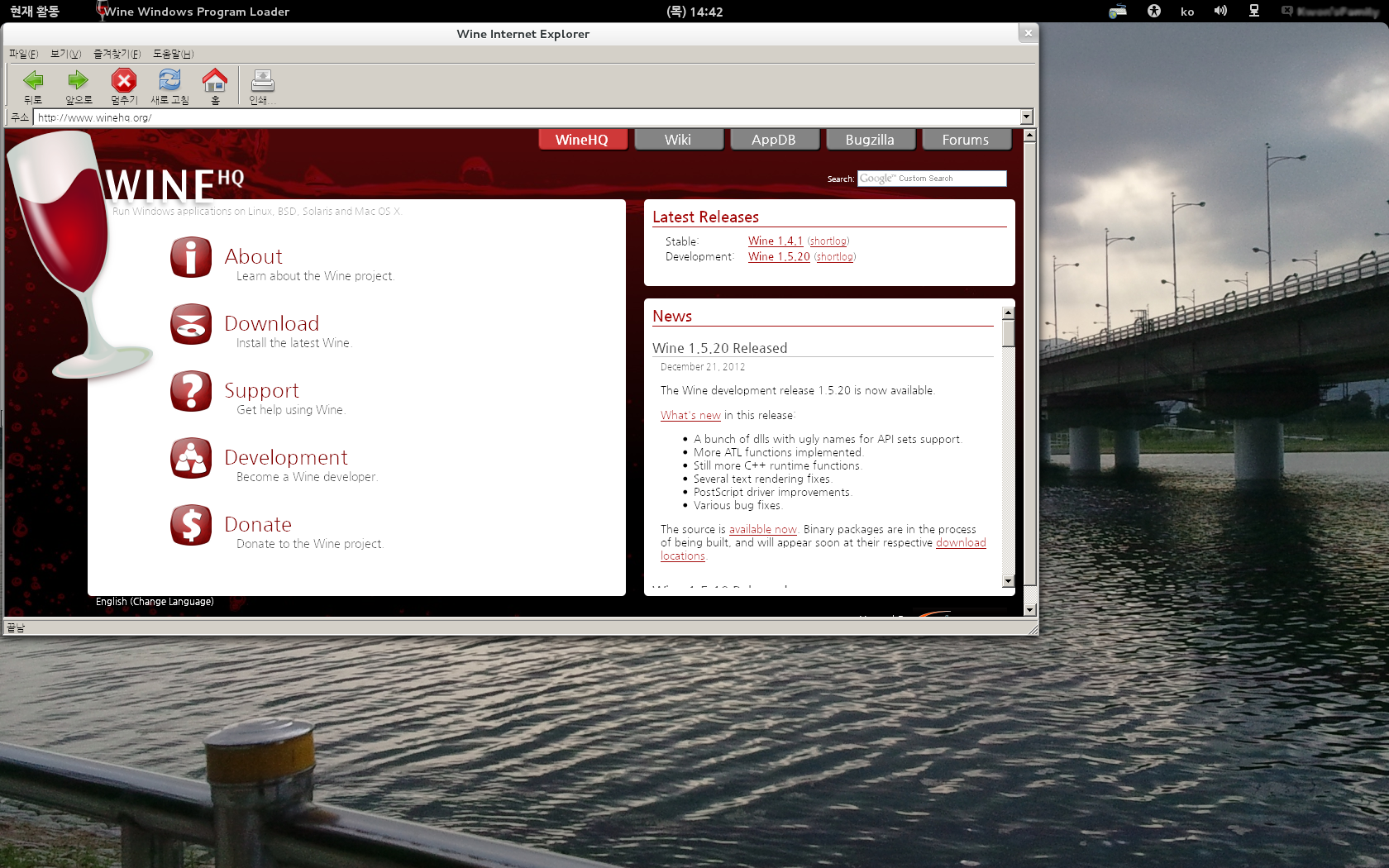Click the Forward arrow toolbar icon

coord(78,81)
